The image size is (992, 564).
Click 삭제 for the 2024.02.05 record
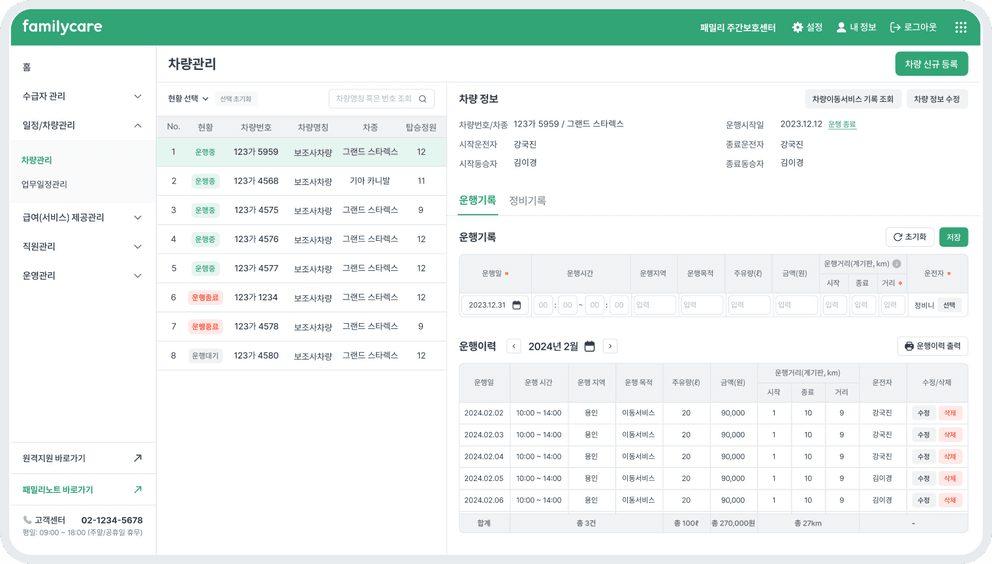click(x=950, y=478)
